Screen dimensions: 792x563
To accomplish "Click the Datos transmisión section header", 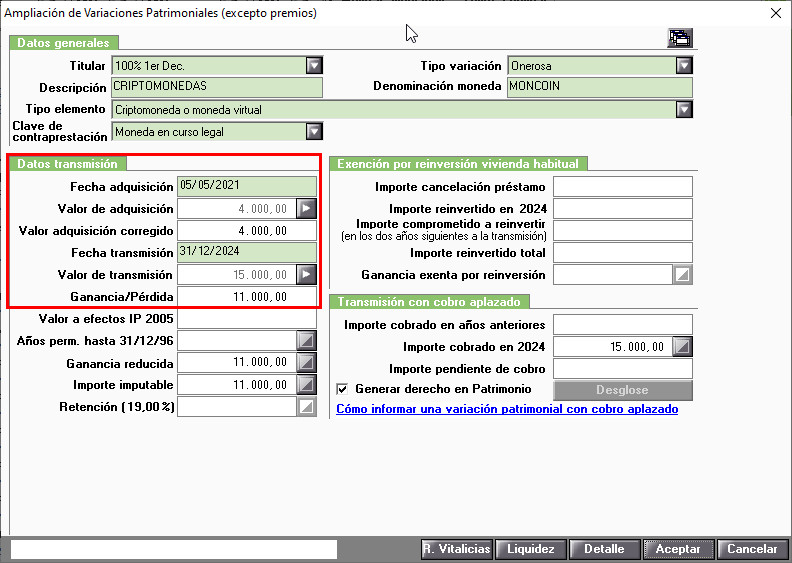I will pos(68,164).
